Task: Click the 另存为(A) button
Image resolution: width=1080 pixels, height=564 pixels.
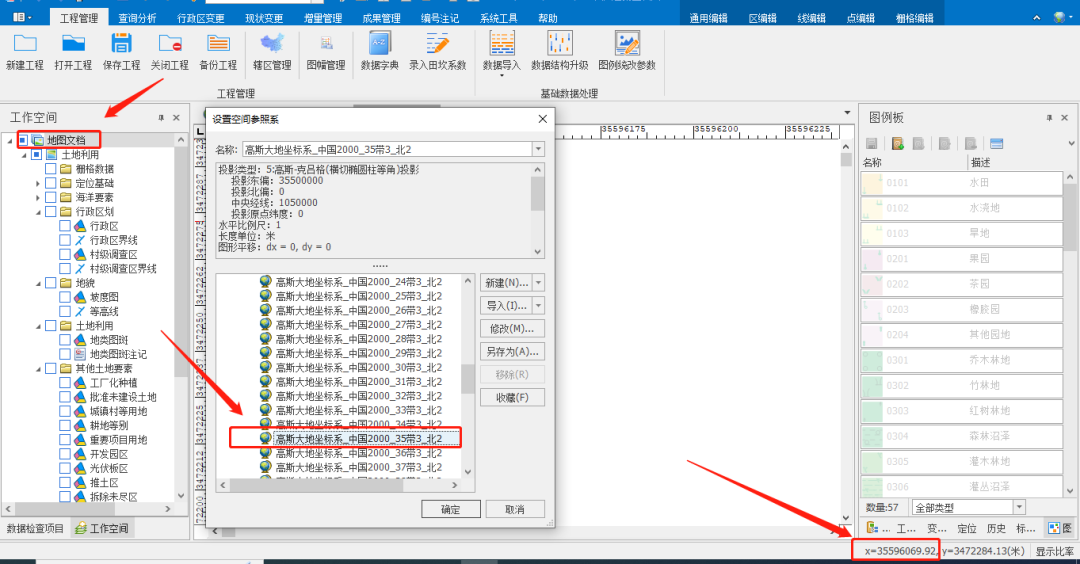Action: (512, 351)
